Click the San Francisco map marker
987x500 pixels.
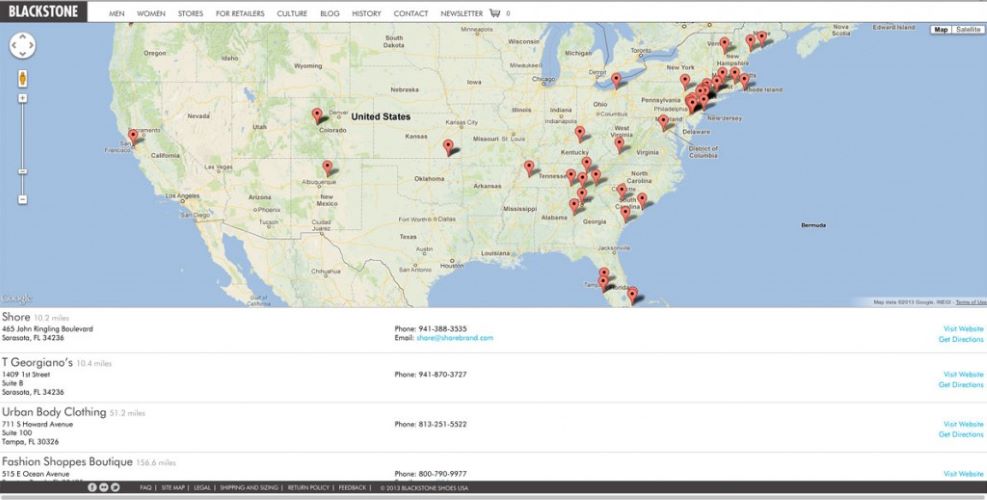point(133,135)
